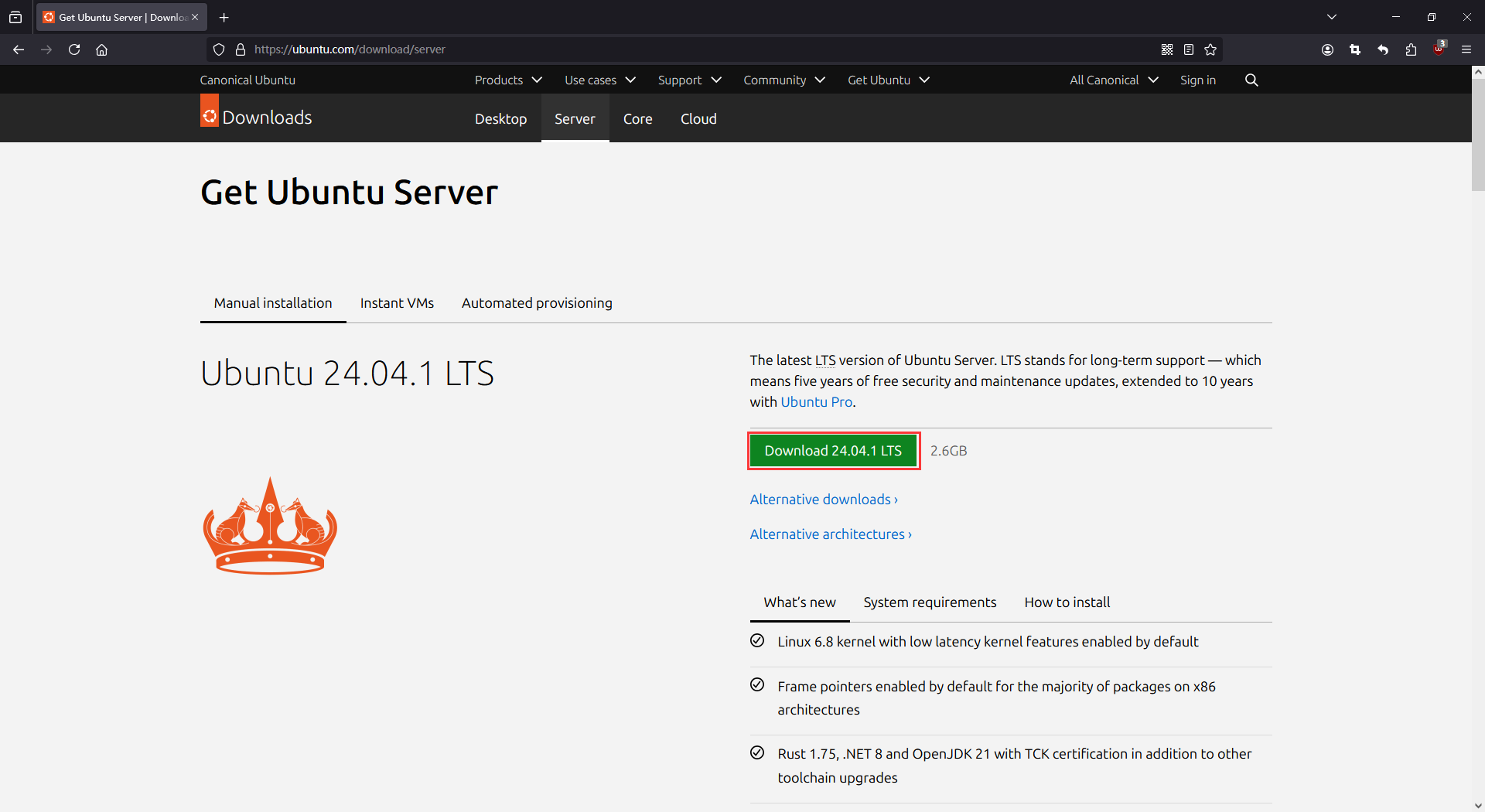Close the Get Ubuntu Server tab
Viewport: 1485px width, 812px height.
(195, 17)
